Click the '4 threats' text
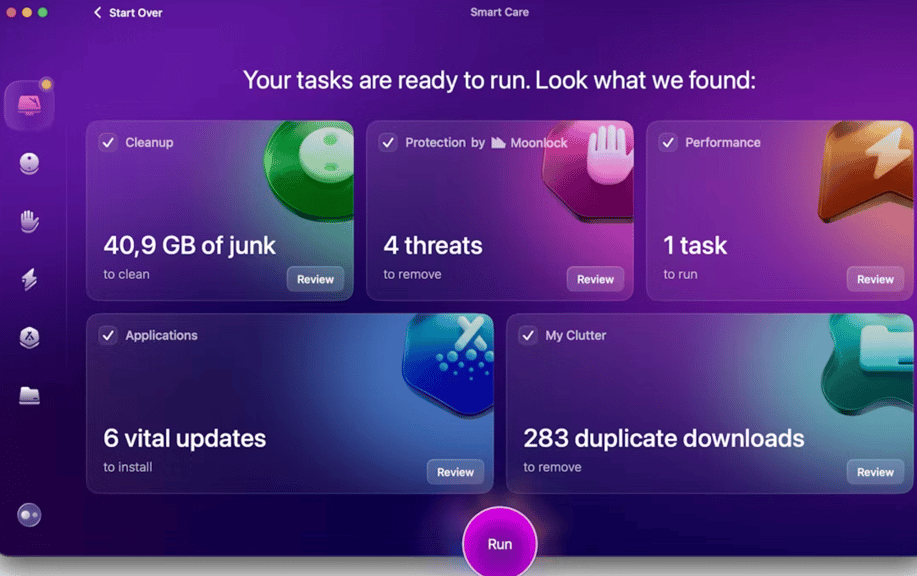This screenshot has width=917, height=576. (433, 246)
